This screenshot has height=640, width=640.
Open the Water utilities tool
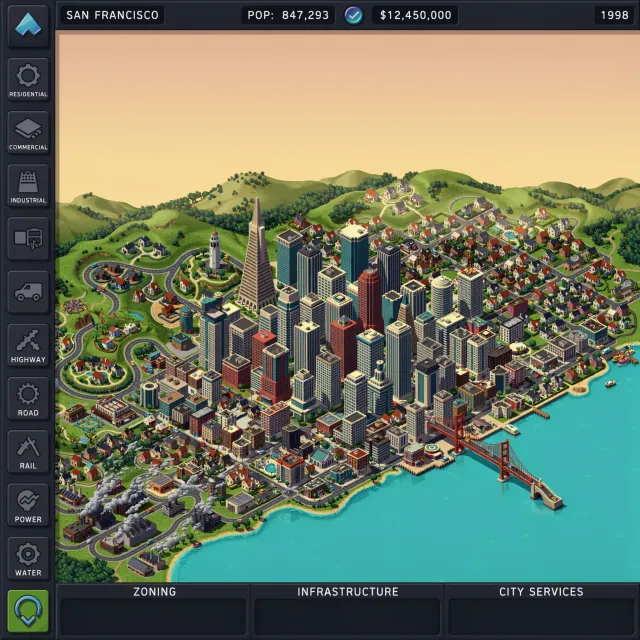point(28,558)
